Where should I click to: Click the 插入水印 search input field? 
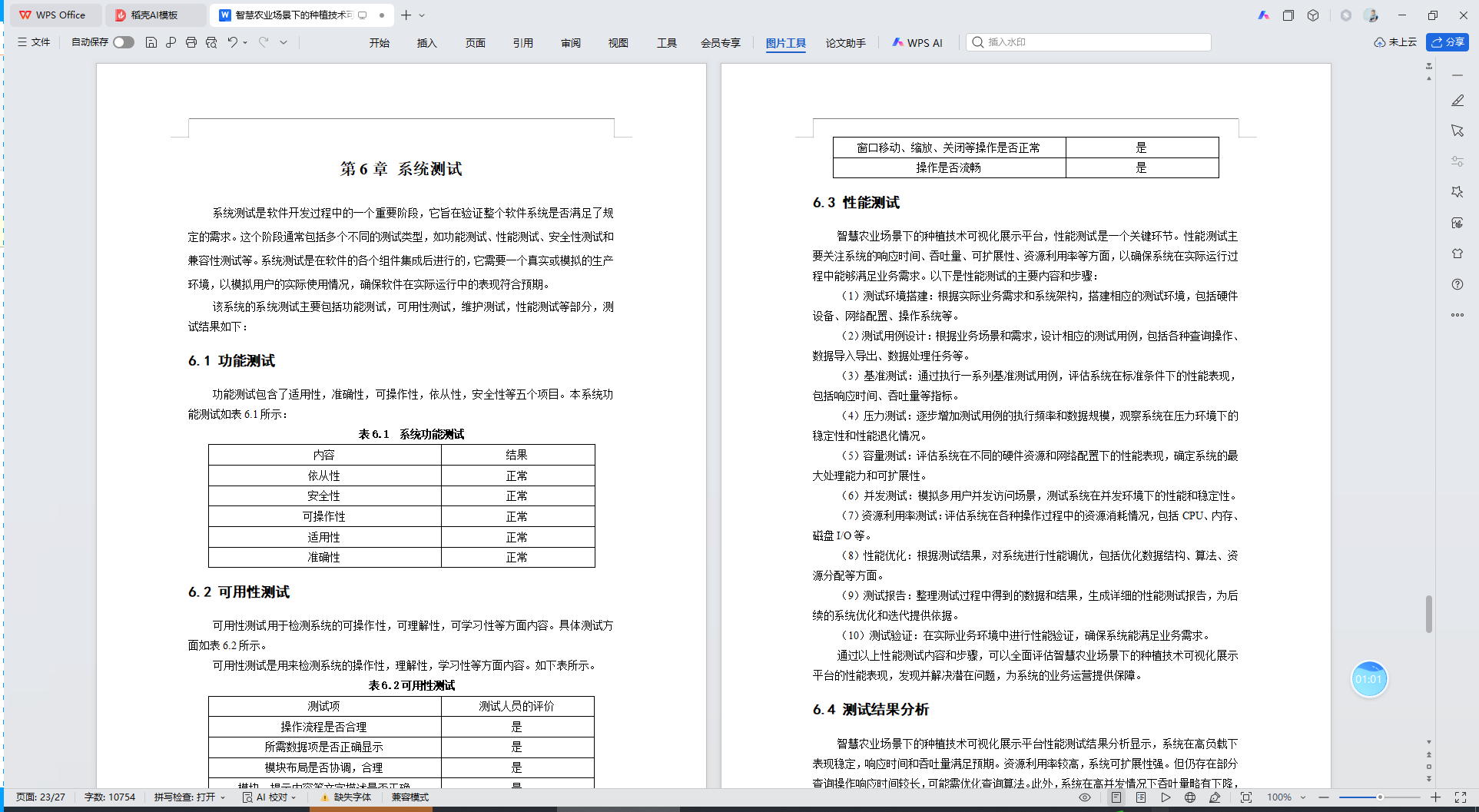tap(1089, 42)
